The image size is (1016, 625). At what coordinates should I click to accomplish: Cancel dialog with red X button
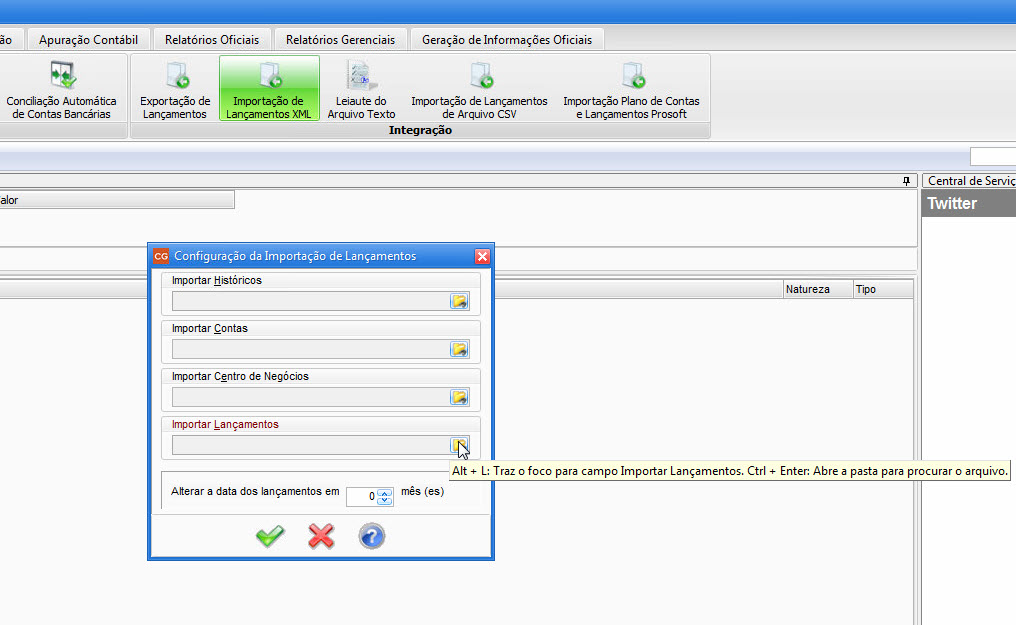pyautogui.click(x=321, y=537)
